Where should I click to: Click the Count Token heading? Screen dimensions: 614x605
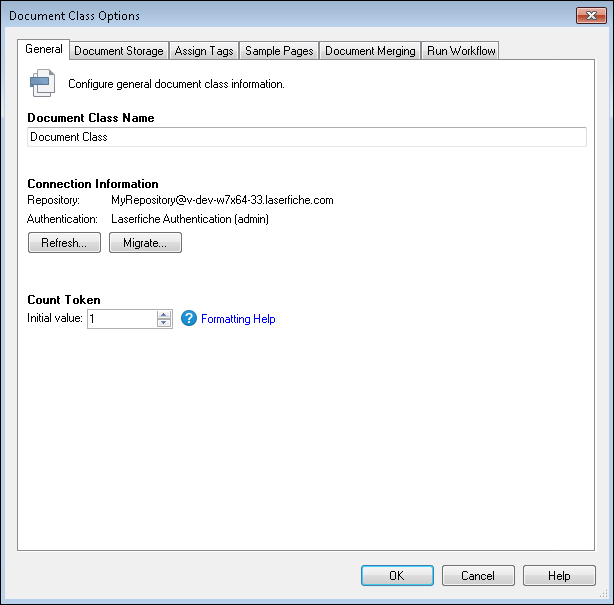[x=64, y=300]
